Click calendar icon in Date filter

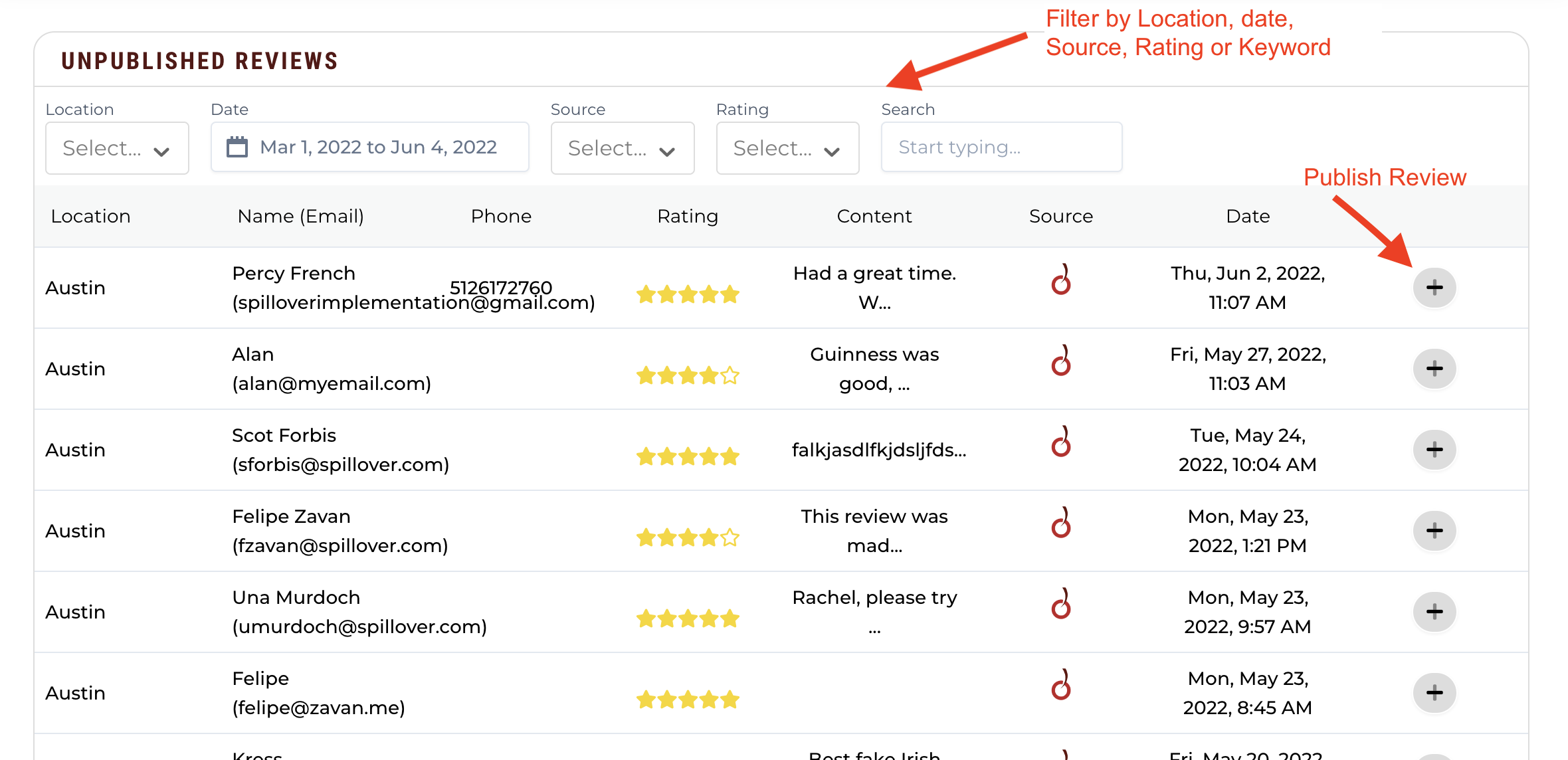237,147
